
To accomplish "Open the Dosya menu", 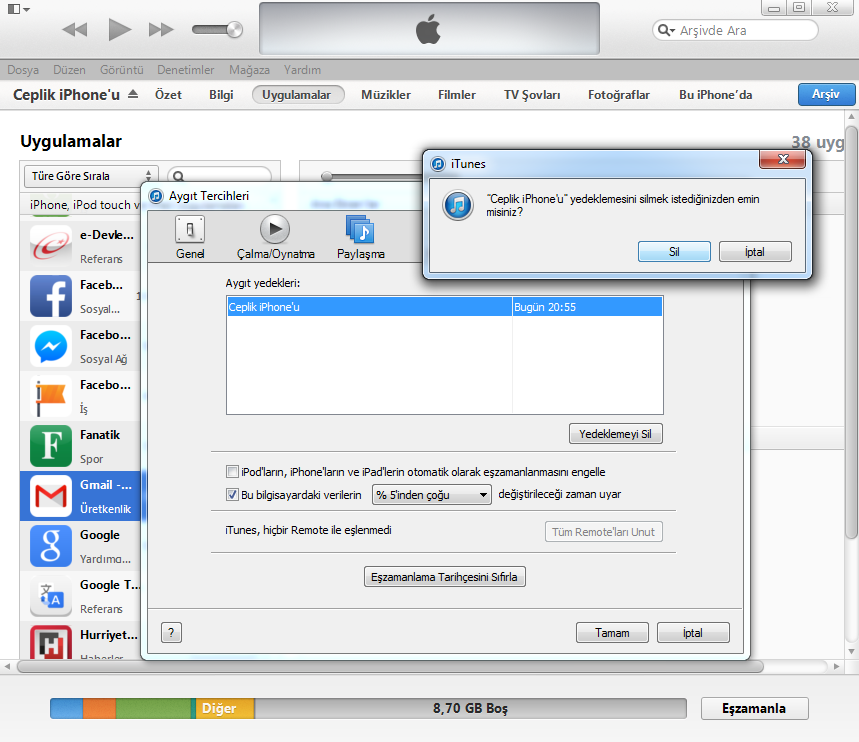I will click(x=23, y=70).
